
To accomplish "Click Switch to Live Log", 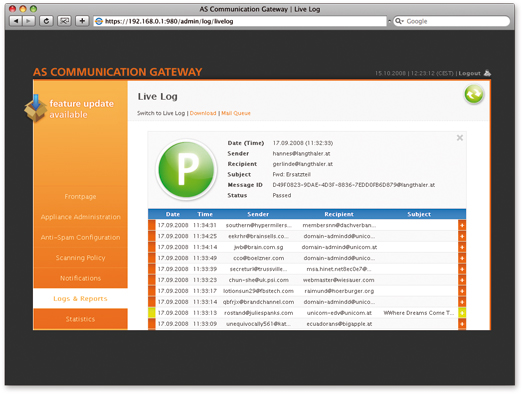I will click(161, 113).
